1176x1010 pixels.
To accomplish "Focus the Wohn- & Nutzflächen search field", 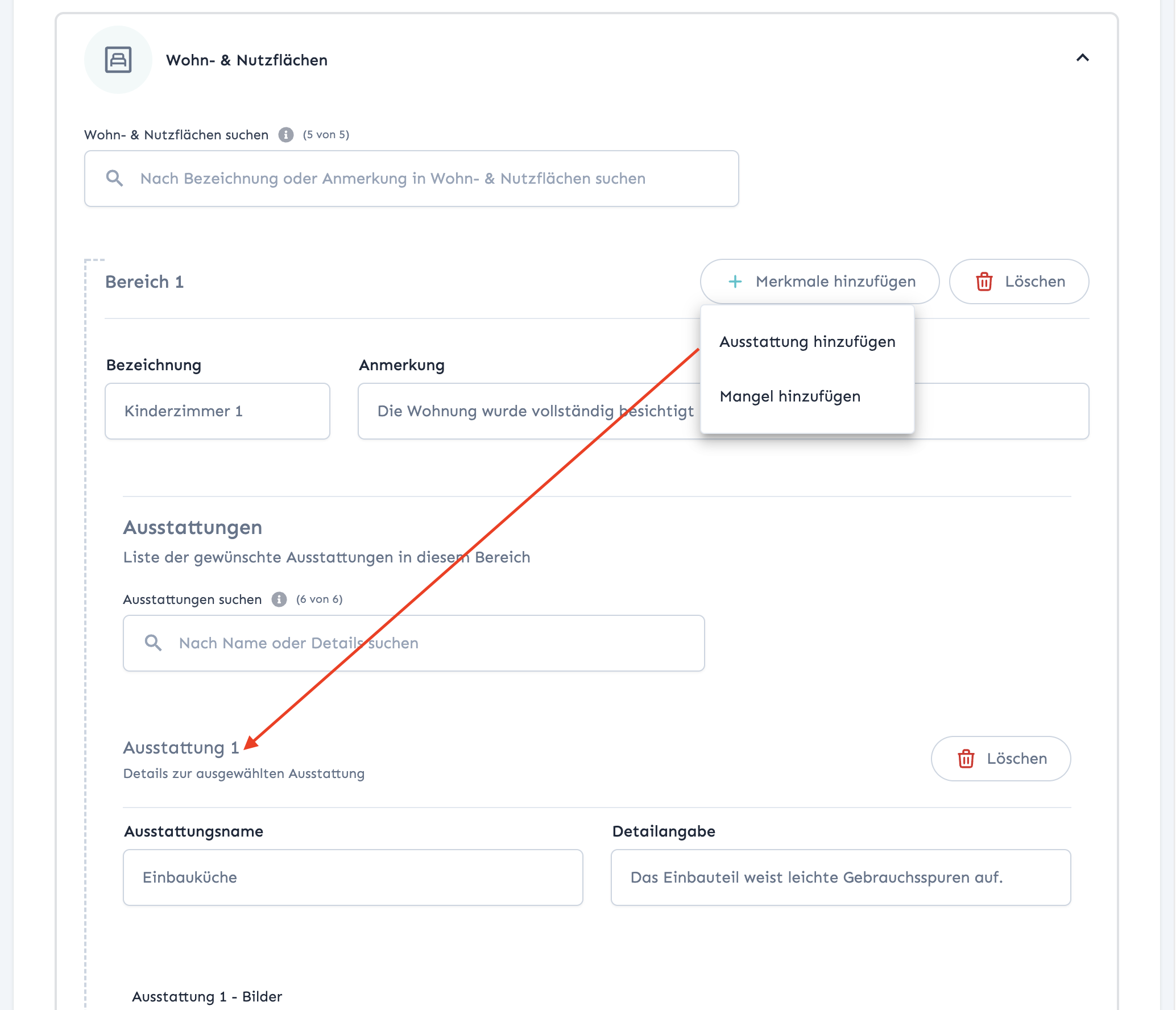I will 411,179.
